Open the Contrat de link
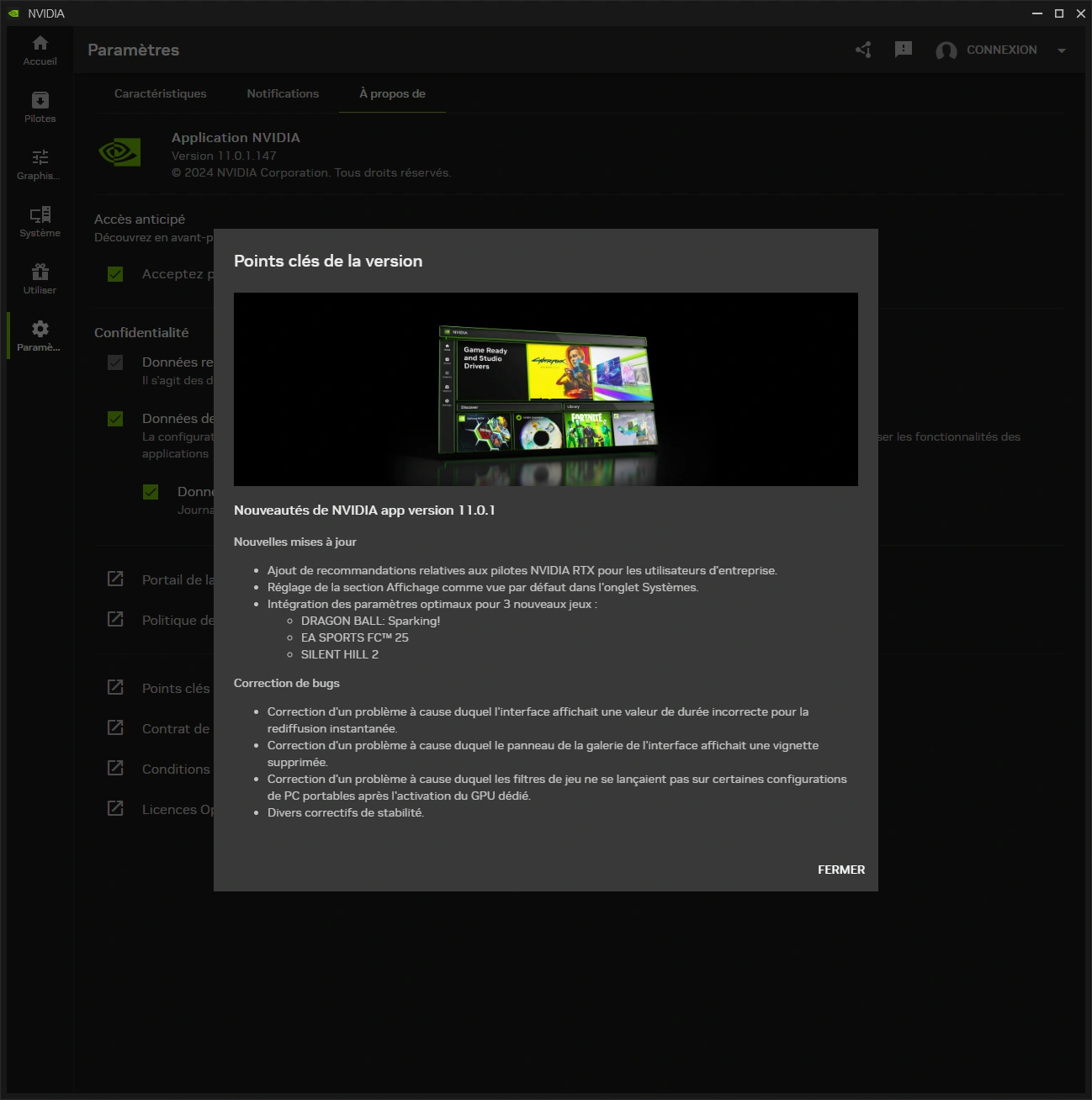1092x1100 pixels. (176, 728)
